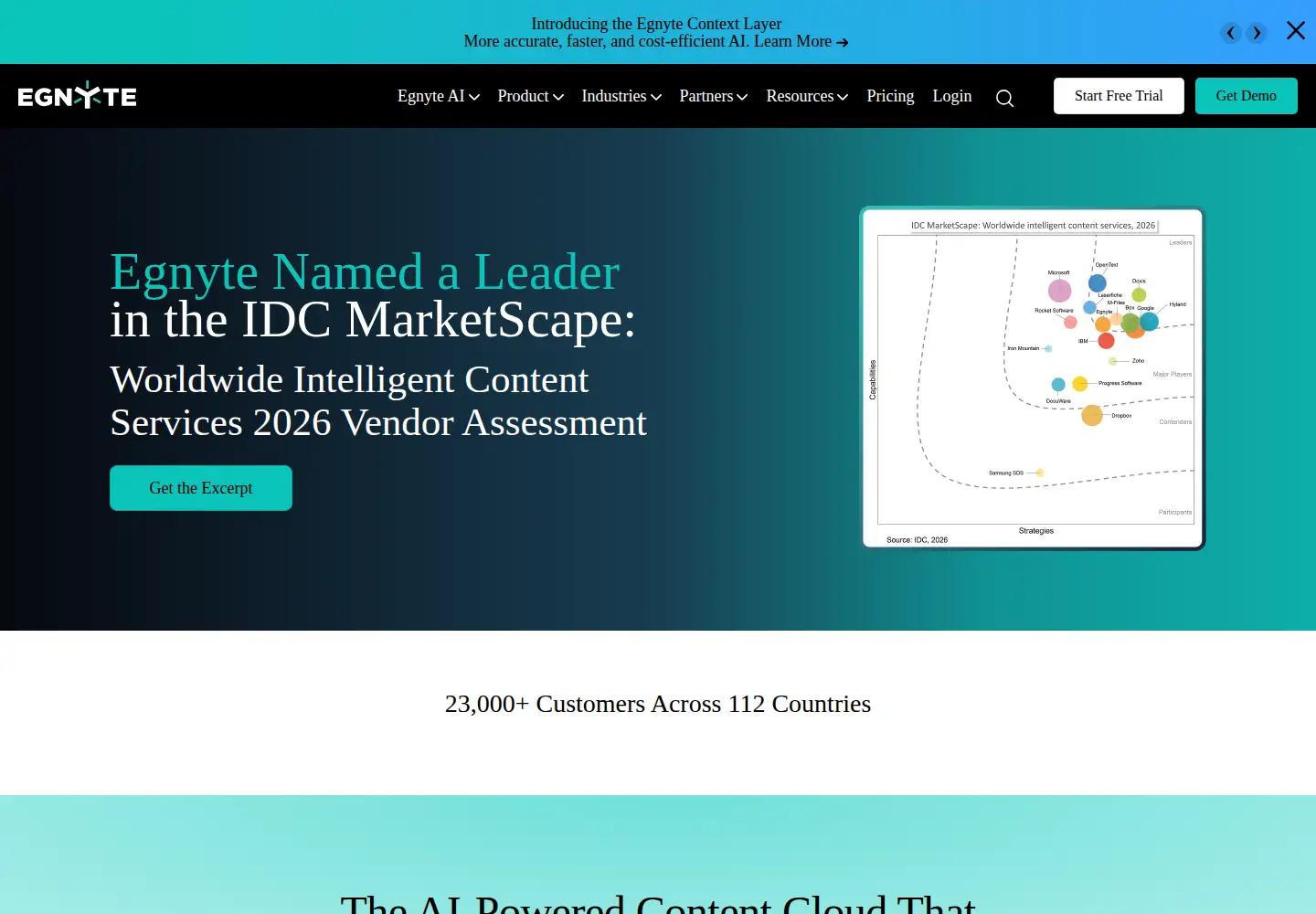Request a demo via Get Demo
The height and width of the screenshot is (914, 1316).
click(1247, 96)
